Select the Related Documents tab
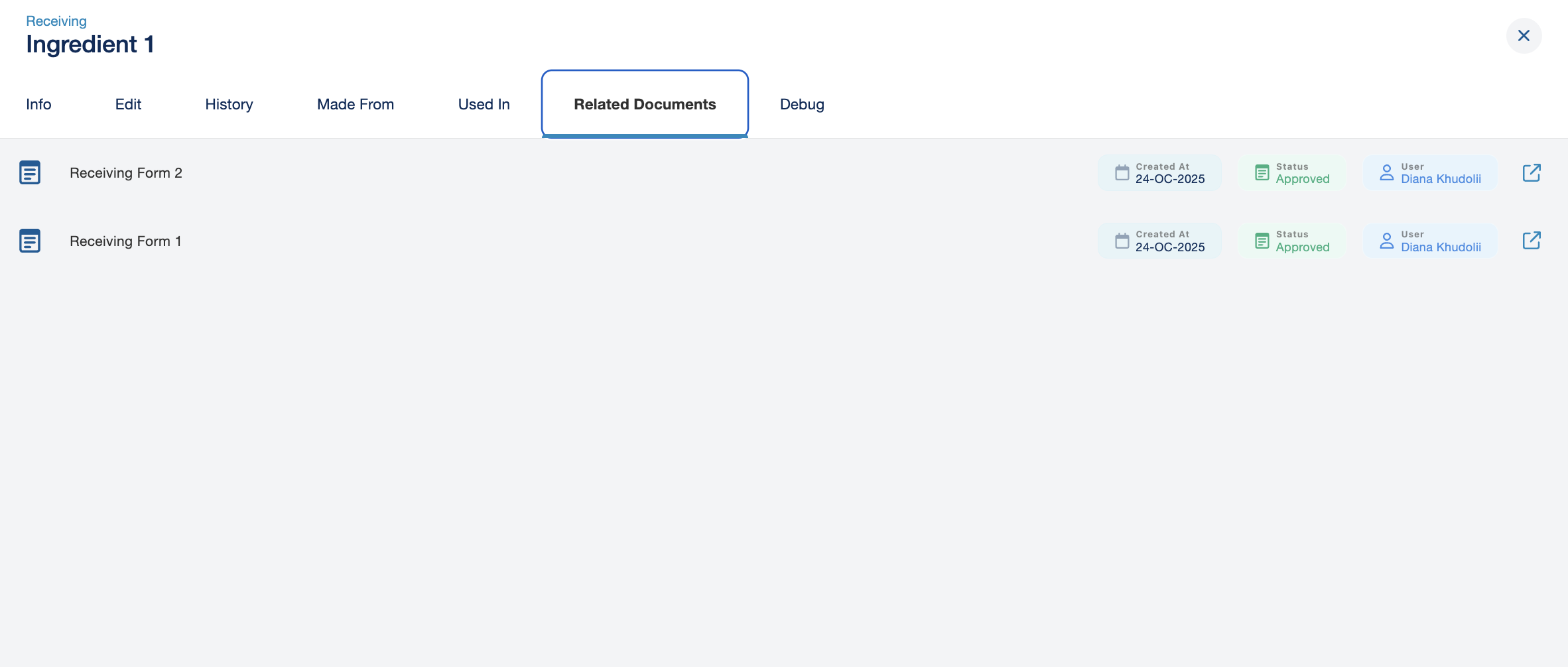The image size is (1568, 667). [645, 104]
